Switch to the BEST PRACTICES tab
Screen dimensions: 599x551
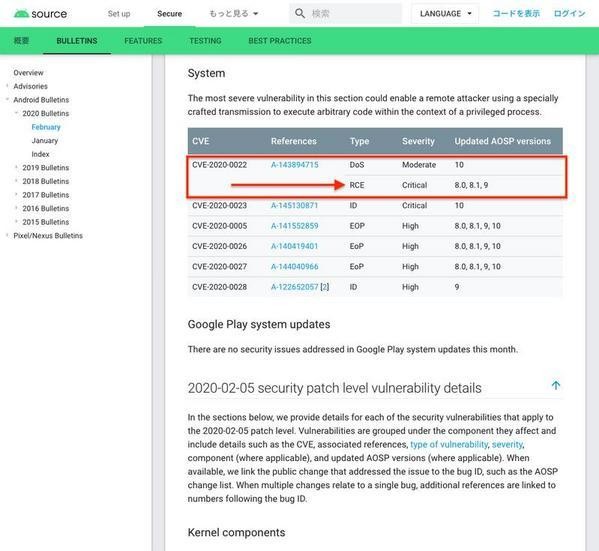[280, 41]
